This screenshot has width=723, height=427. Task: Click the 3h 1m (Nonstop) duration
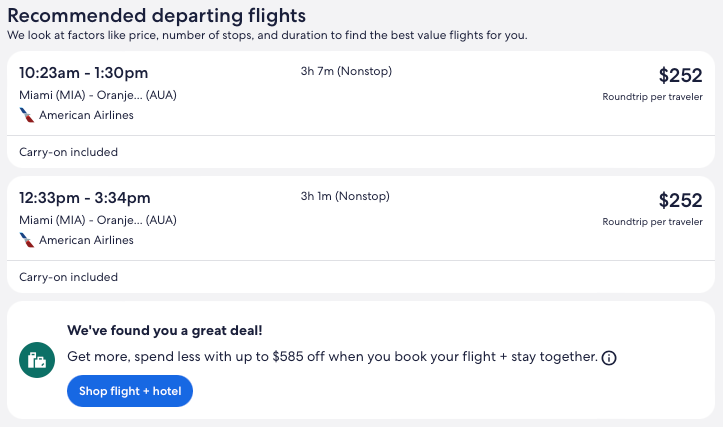coord(345,196)
